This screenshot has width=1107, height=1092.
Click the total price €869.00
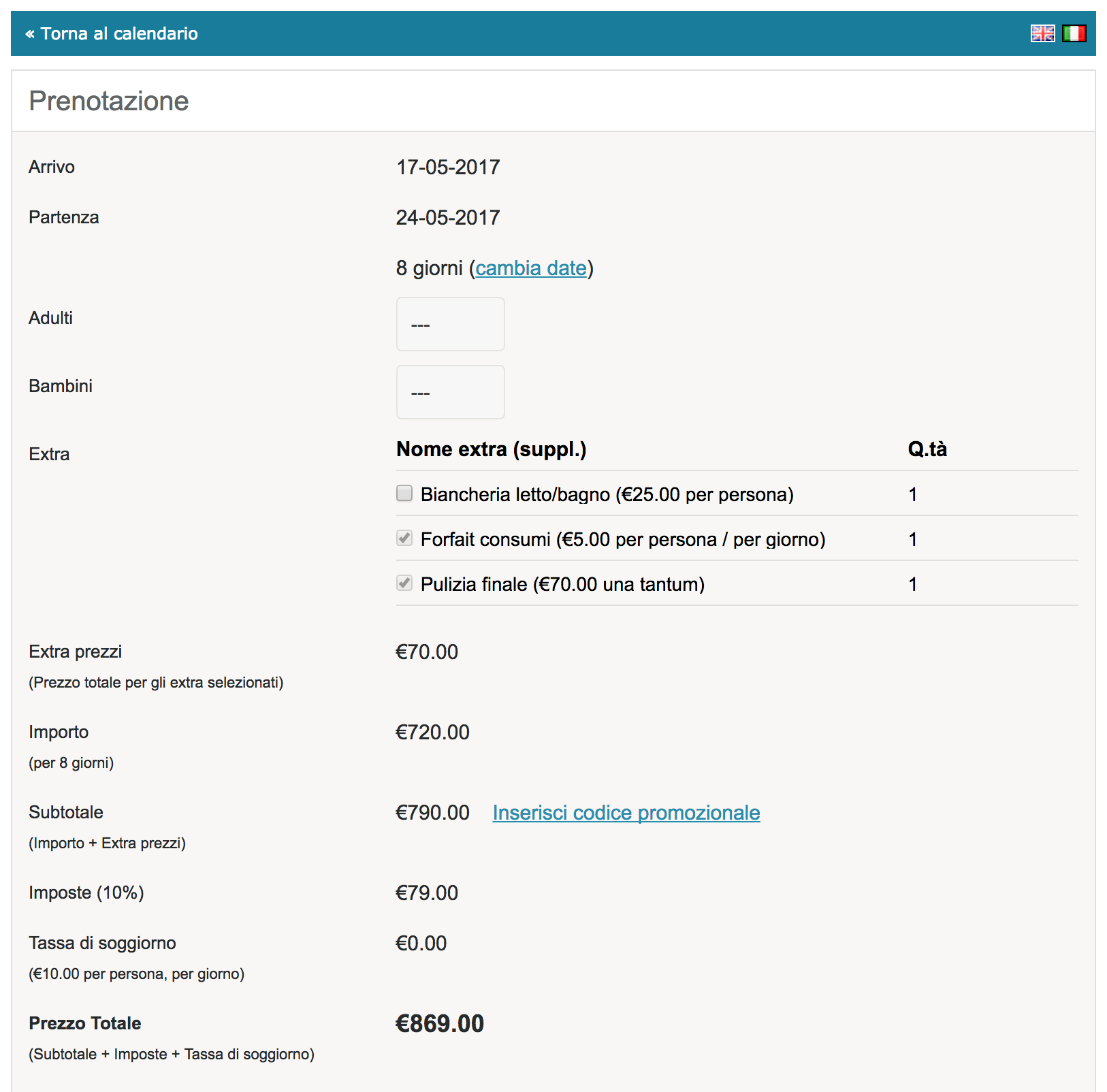pyautogui.click(x=440, y=1023)
